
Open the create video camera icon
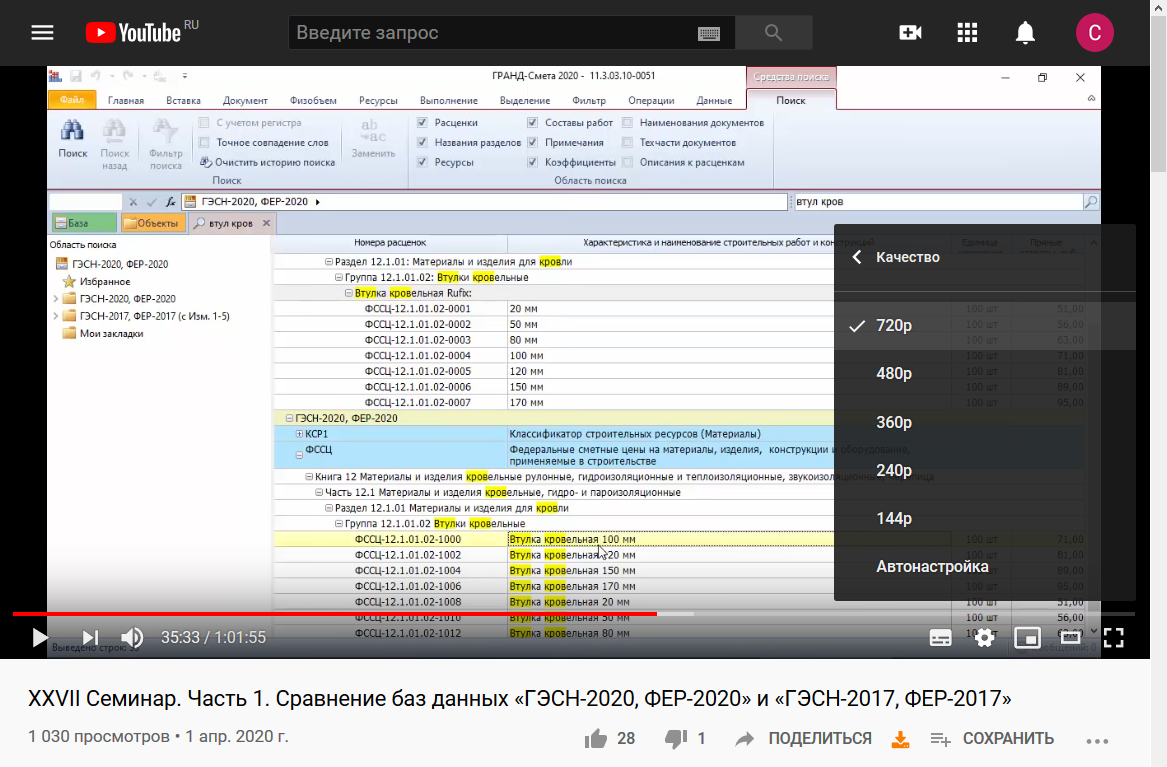coord(910,33)
